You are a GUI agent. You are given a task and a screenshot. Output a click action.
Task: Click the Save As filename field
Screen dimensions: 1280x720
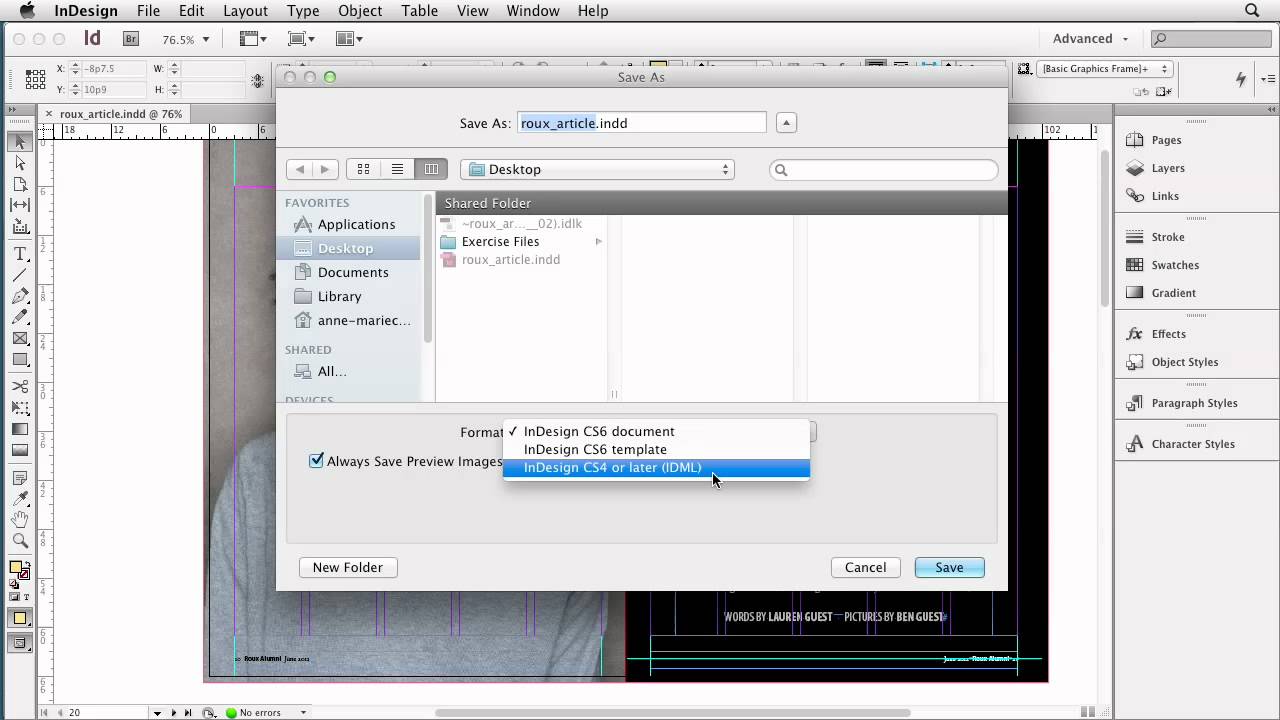click(x=642, y=123)
